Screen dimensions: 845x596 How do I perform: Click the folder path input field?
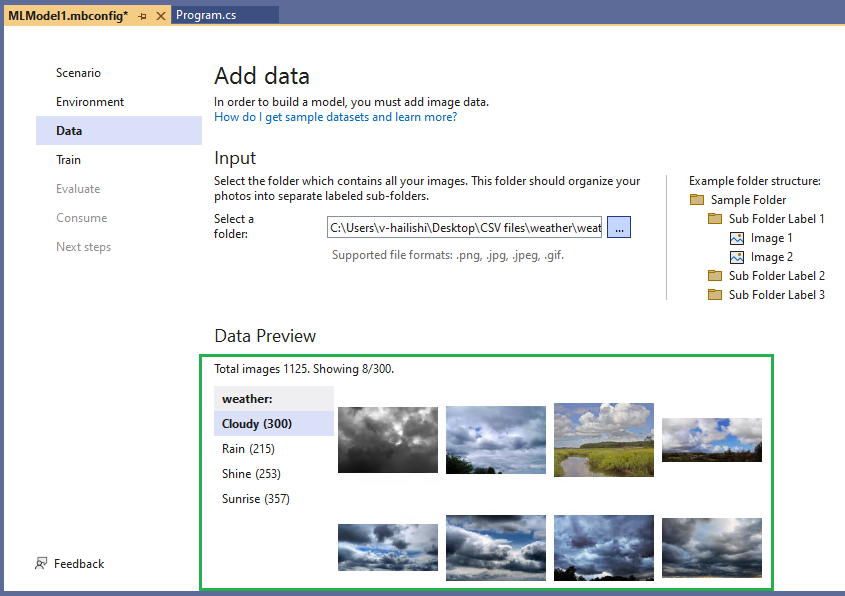pos(465,227)
